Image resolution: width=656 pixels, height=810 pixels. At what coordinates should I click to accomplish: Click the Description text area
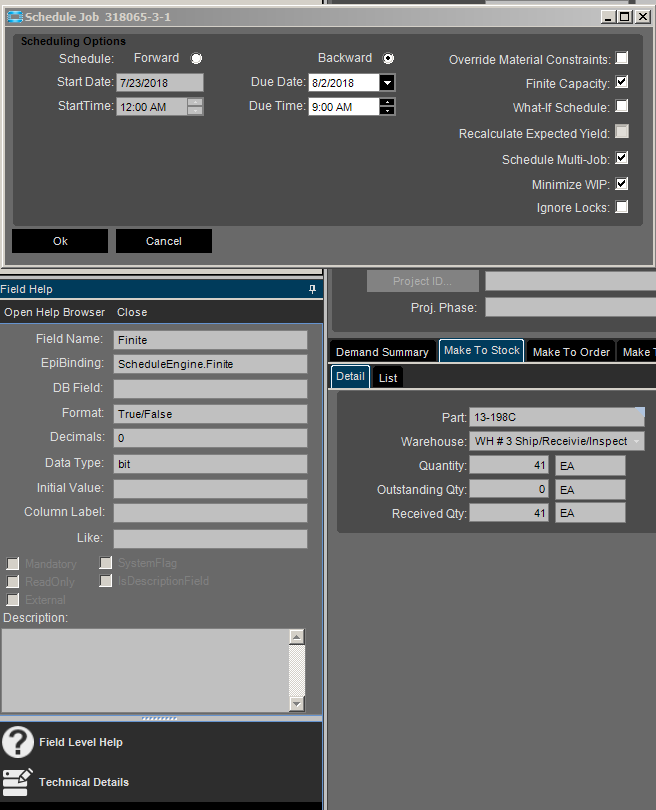click(x=145, y=671)
